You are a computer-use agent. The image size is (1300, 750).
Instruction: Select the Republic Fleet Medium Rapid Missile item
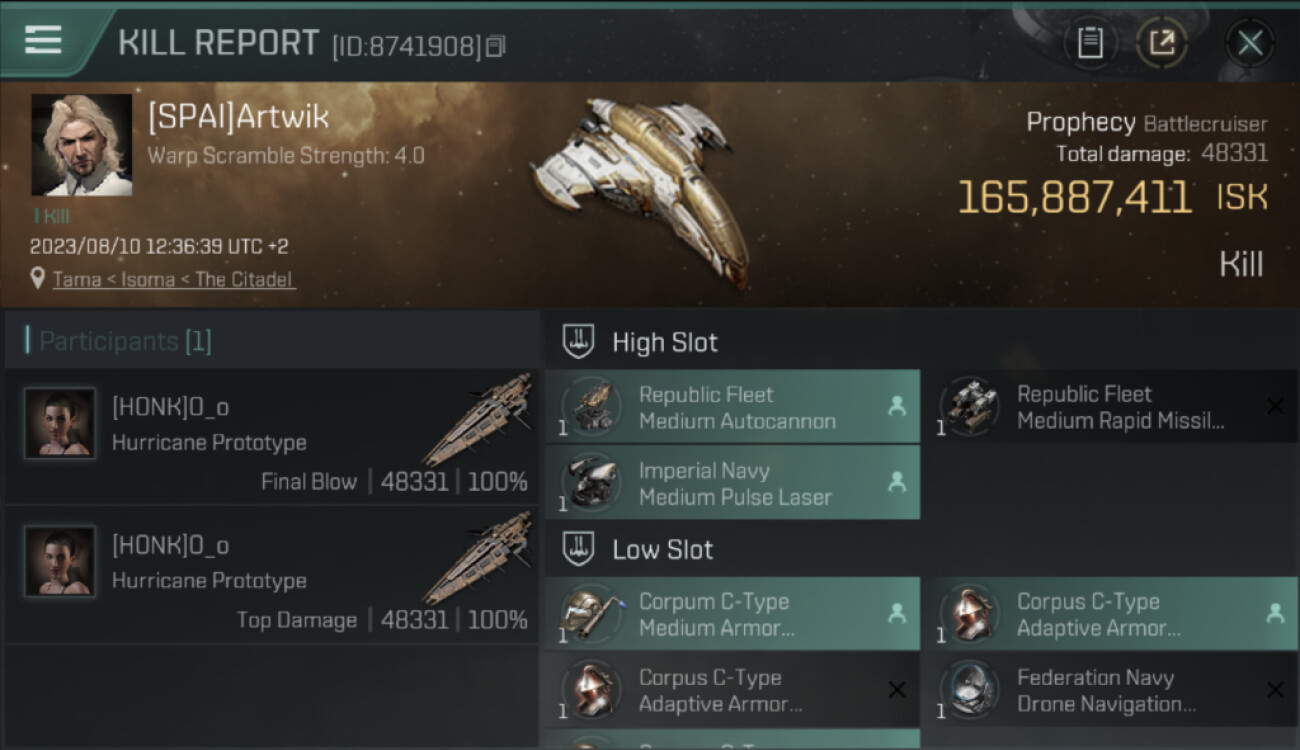click(x=1110, y=407)
